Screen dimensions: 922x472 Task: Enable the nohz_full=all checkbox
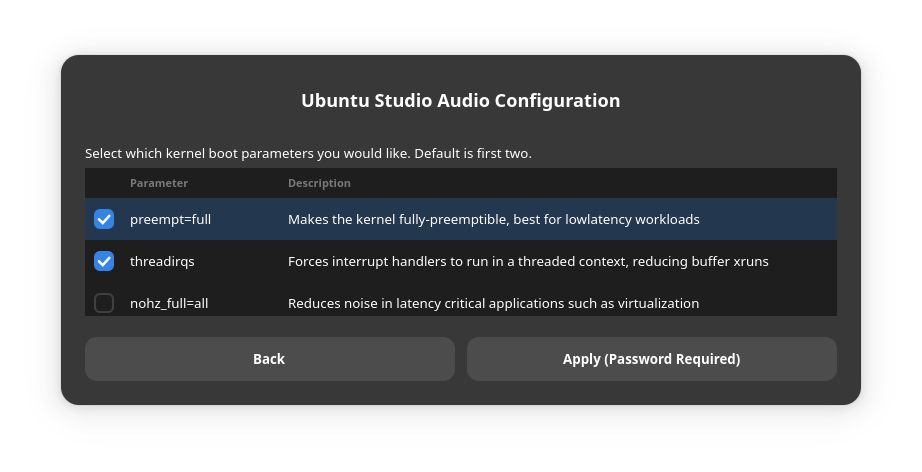104,303
